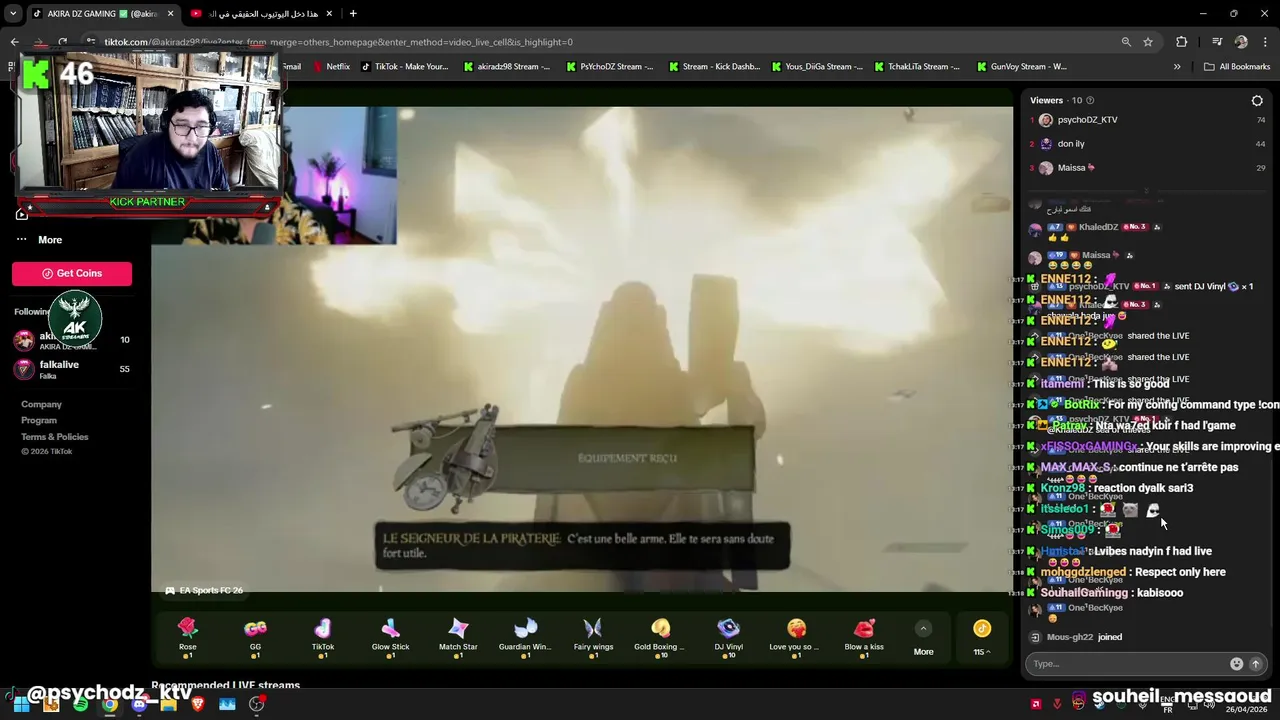The image size is (1280, 720).
Task: Open Stream - Kick Dashboard bookmark
Action: (713, 67)
